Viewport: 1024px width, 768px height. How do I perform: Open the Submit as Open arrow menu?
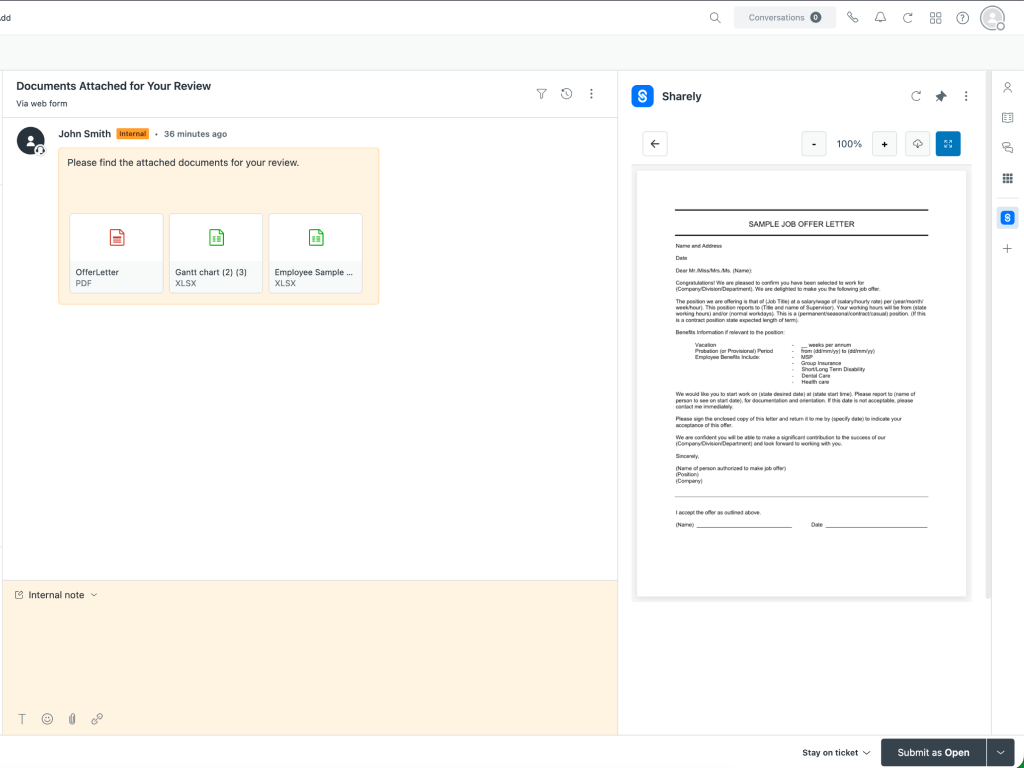coord(1000,753)
